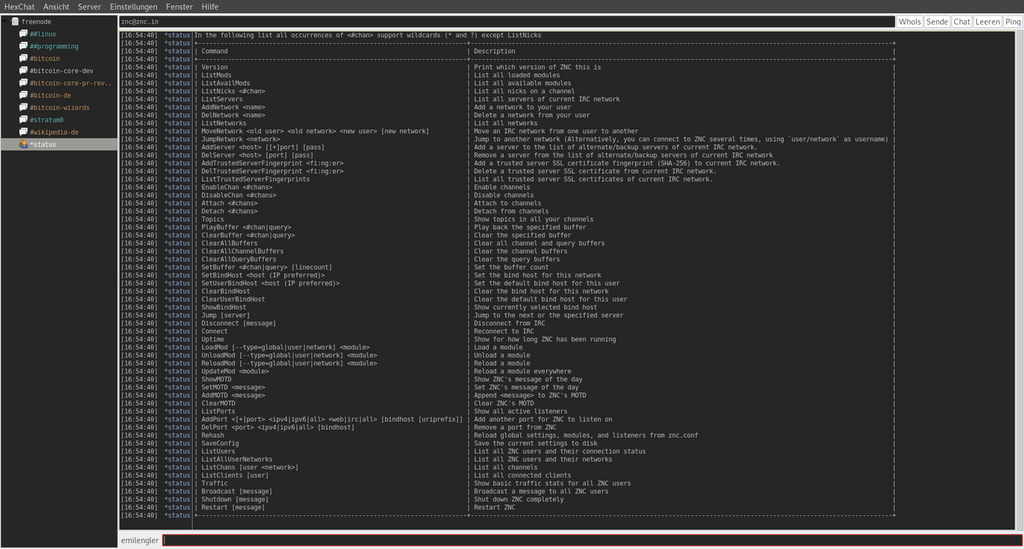Click the #stratum0 channel icon

(24, 119)
